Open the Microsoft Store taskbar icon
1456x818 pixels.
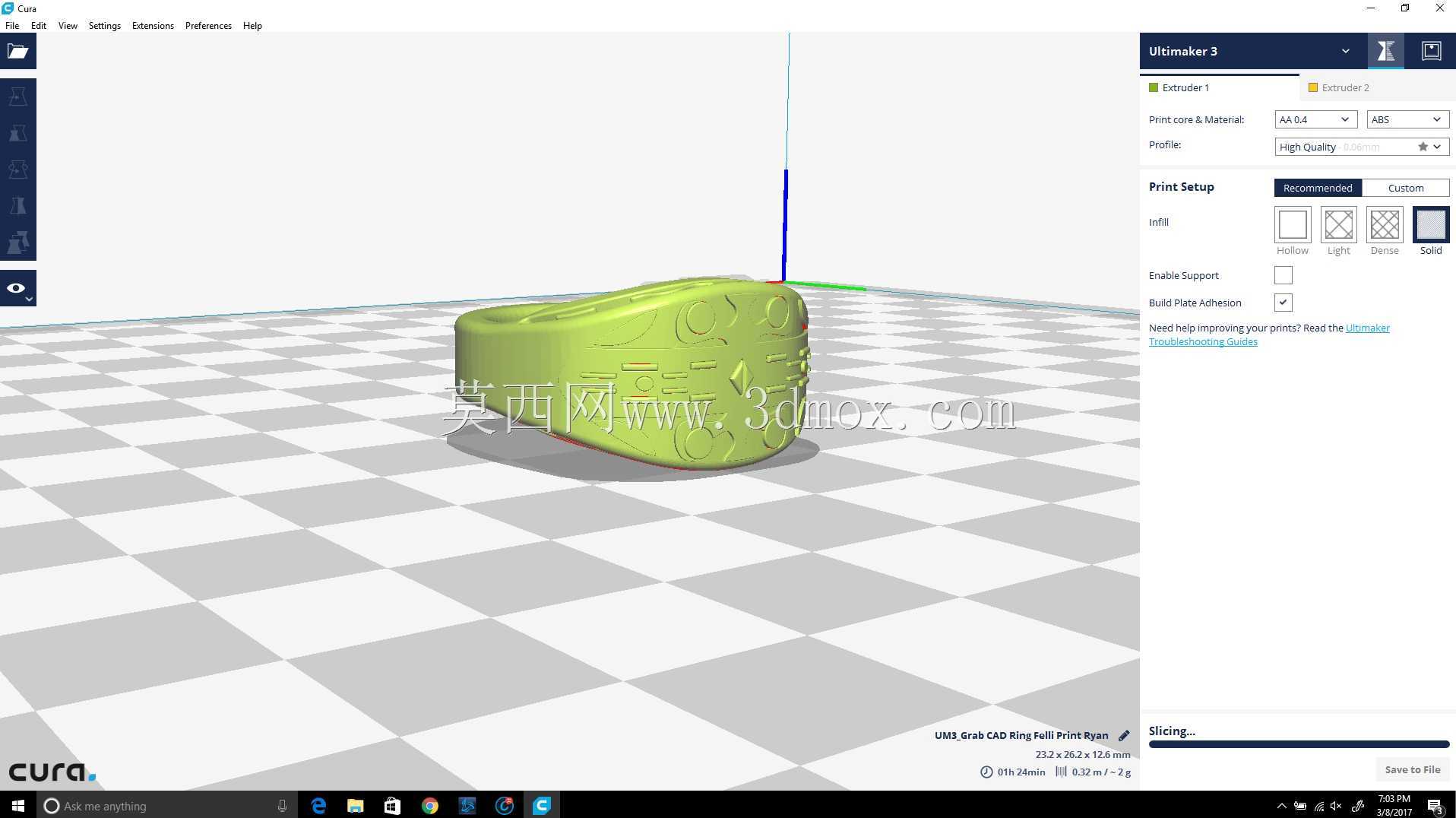pos(392,805)
